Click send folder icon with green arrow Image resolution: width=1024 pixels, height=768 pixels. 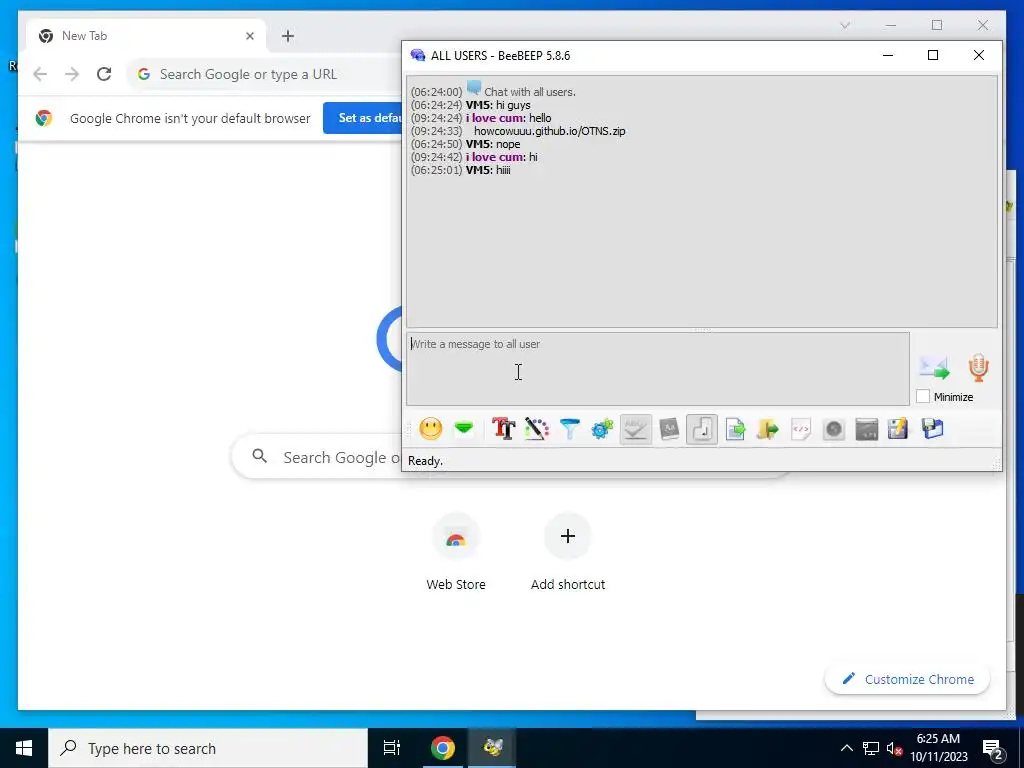[x=768, y=429]
